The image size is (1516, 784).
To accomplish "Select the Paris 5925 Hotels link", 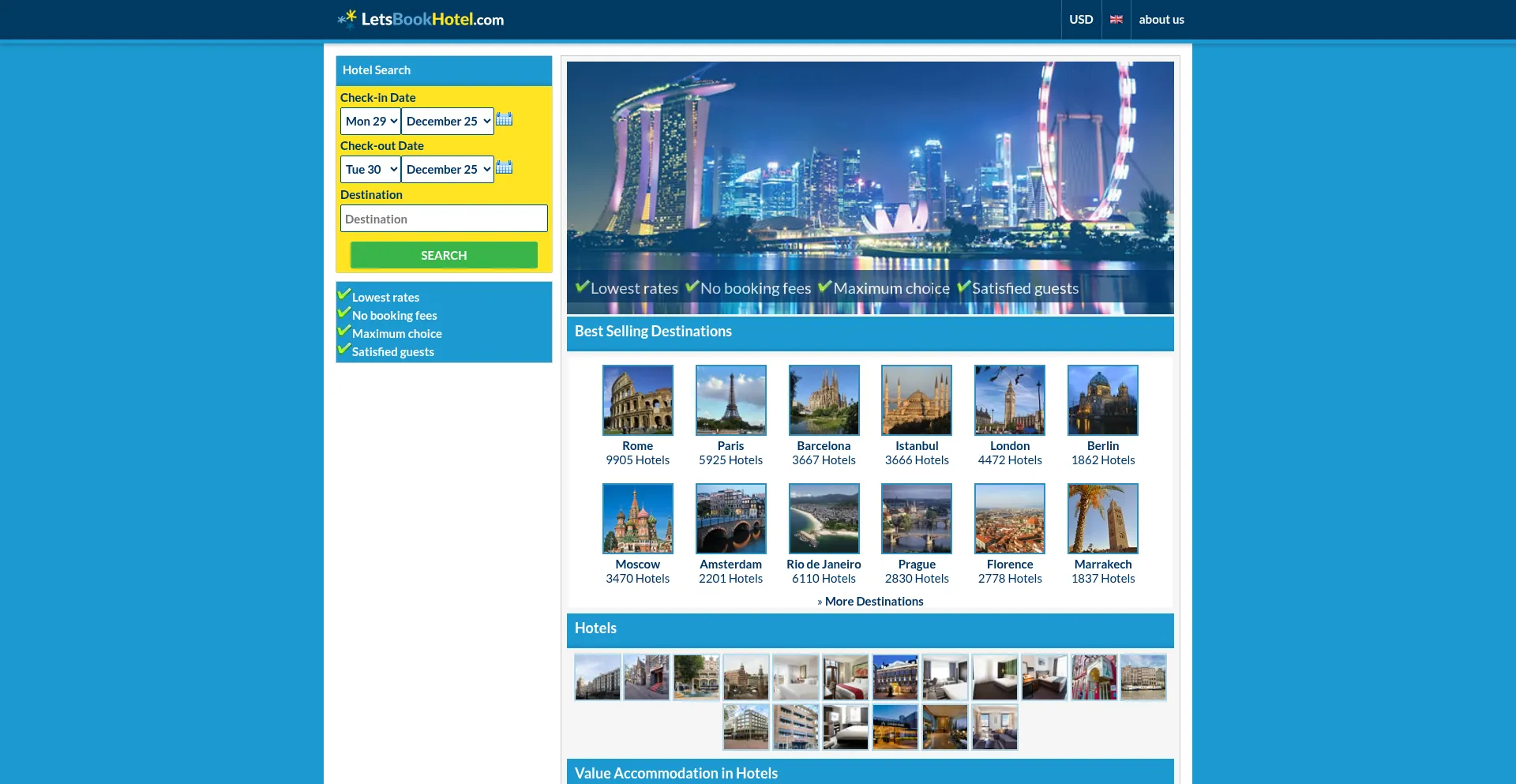I will click(730, 452).
